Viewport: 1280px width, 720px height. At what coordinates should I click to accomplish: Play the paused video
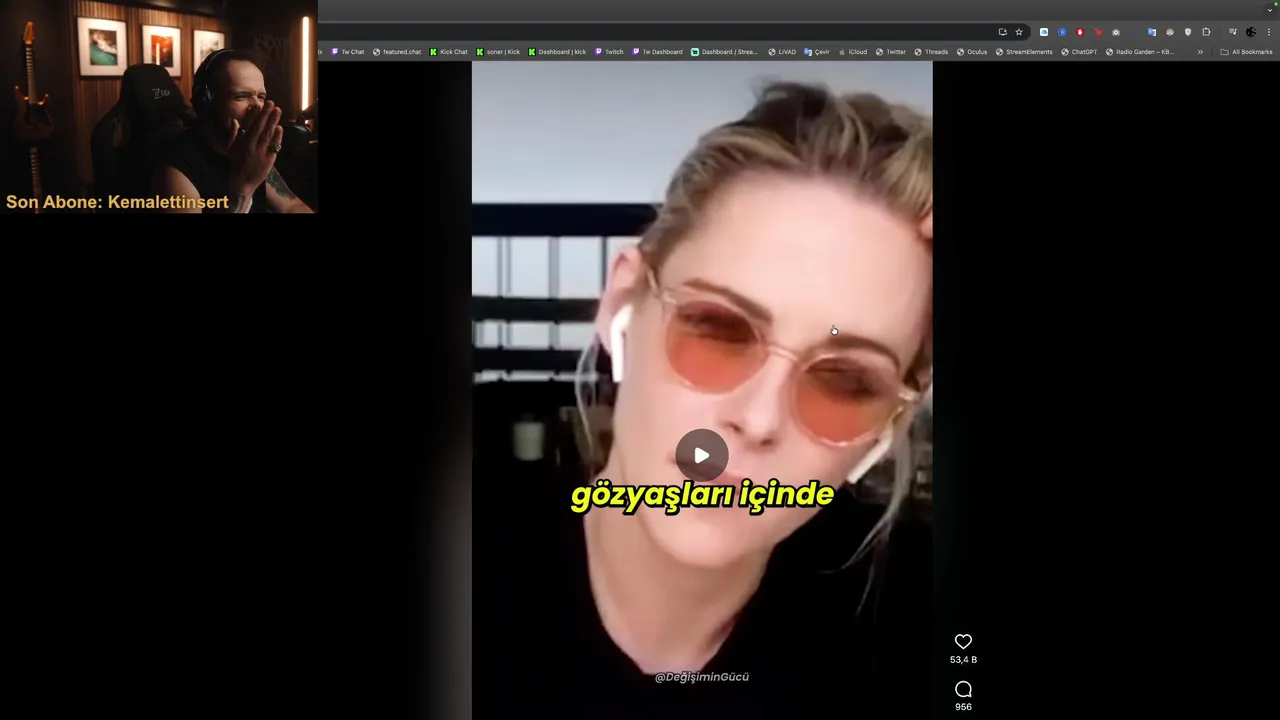(702, 455)
